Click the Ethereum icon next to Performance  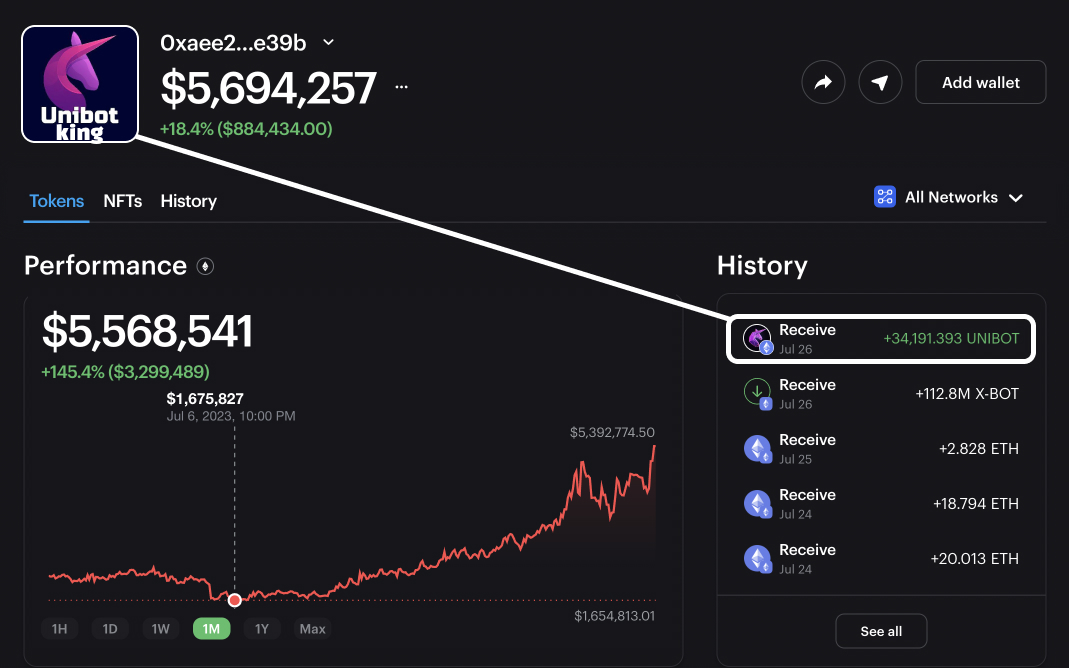205,266
